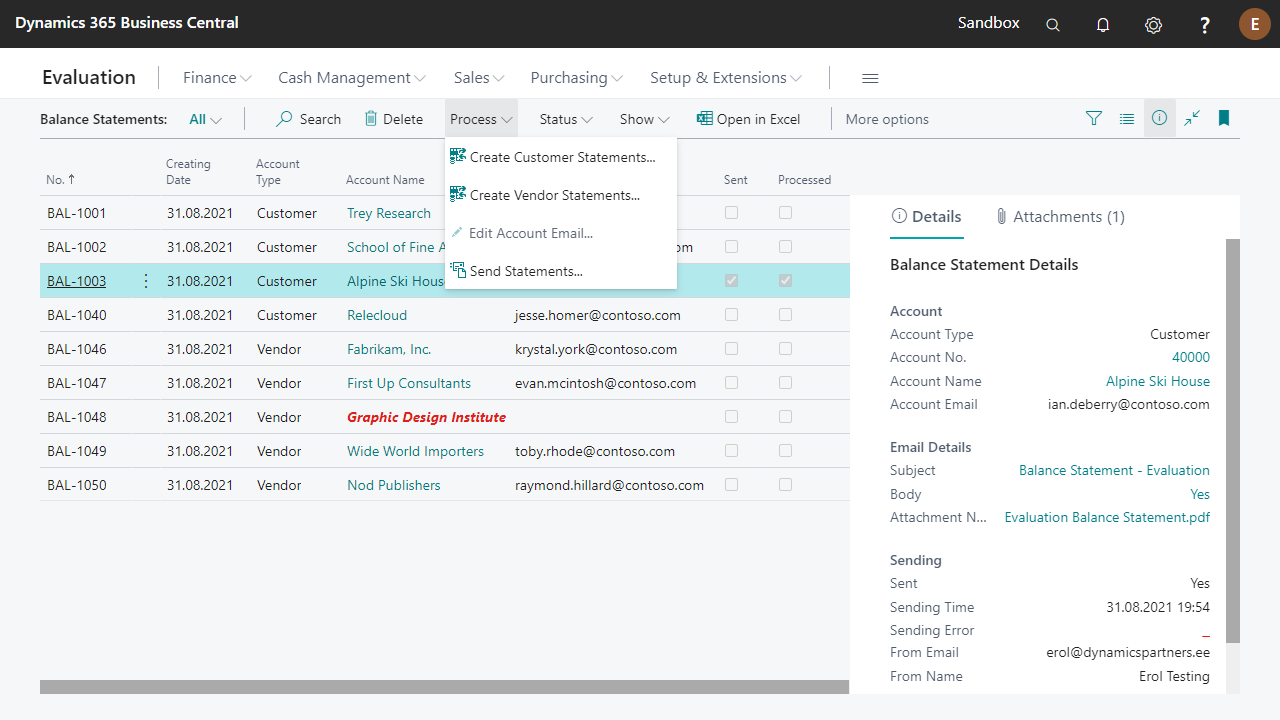The width and height of the screenshot is (1280, 720).
Task: Select Create Customer Statements menu item
Action: pyautogui.click(x=561, y=157)
